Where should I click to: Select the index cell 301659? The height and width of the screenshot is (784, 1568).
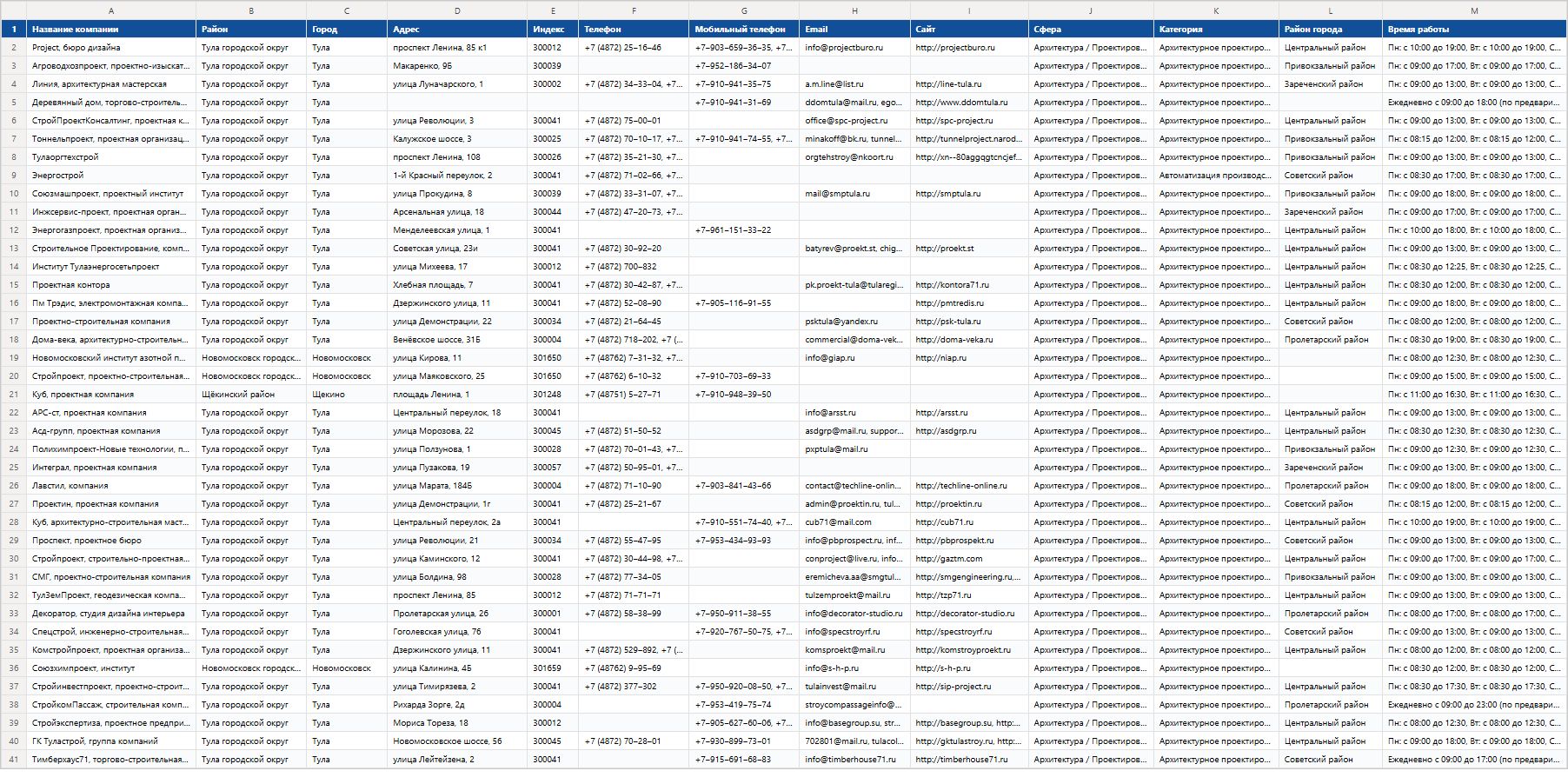click(x=553, y=668)
